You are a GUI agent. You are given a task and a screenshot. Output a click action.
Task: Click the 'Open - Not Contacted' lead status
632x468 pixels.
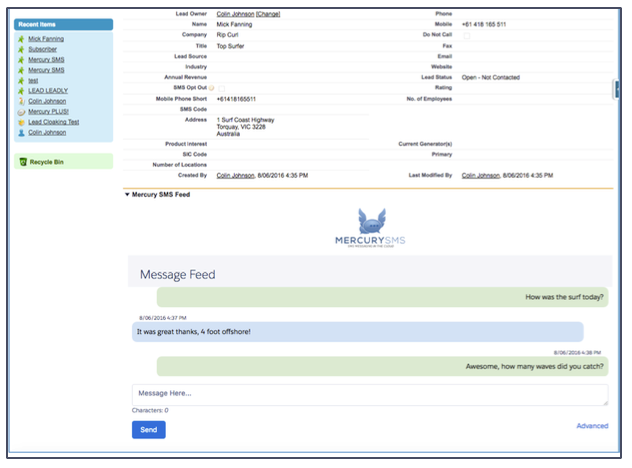coord(491,77)
